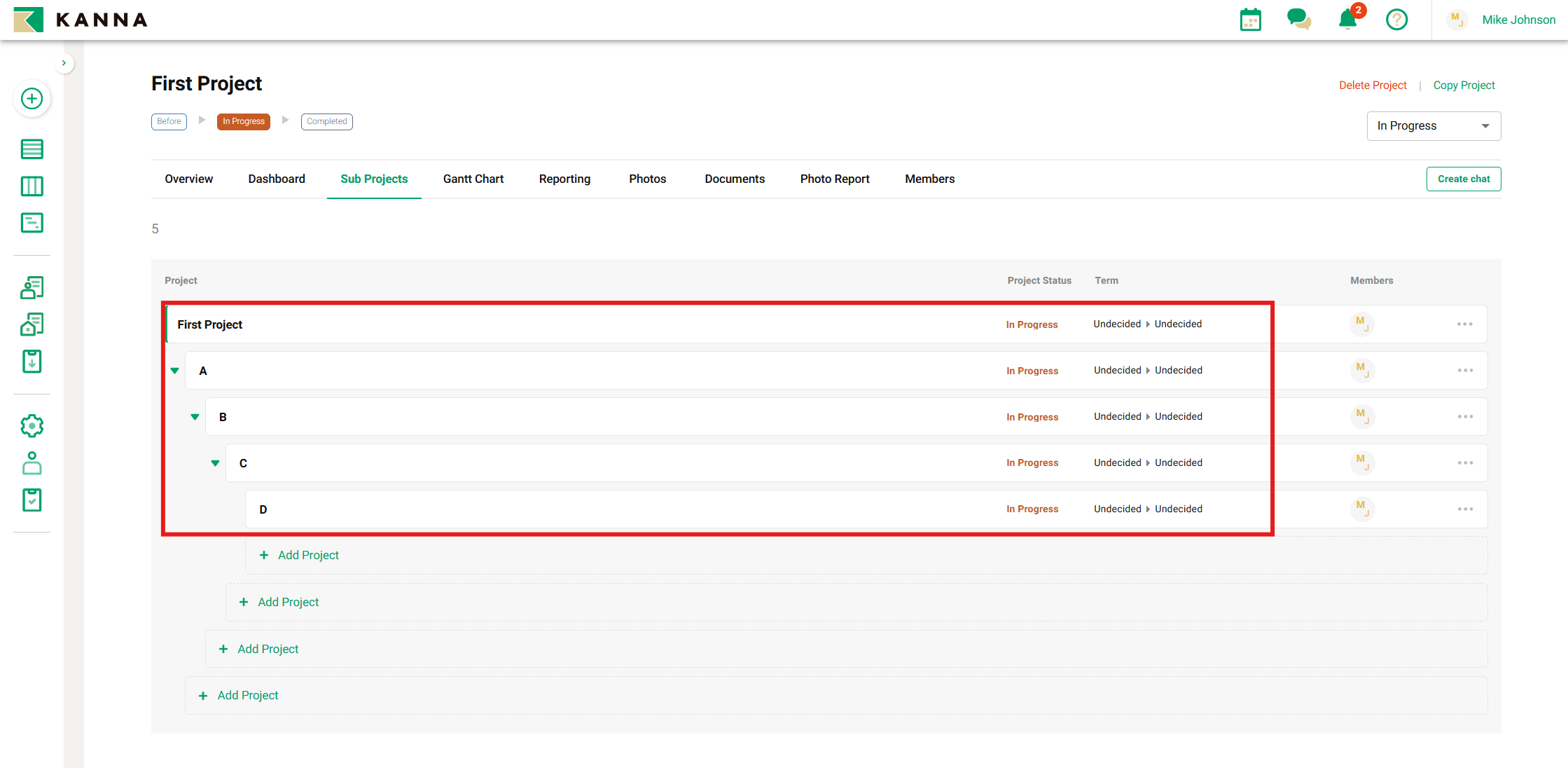Collapse sub project A tree arrow
The height and width of the screenshot is (768, 1568).
175,371
